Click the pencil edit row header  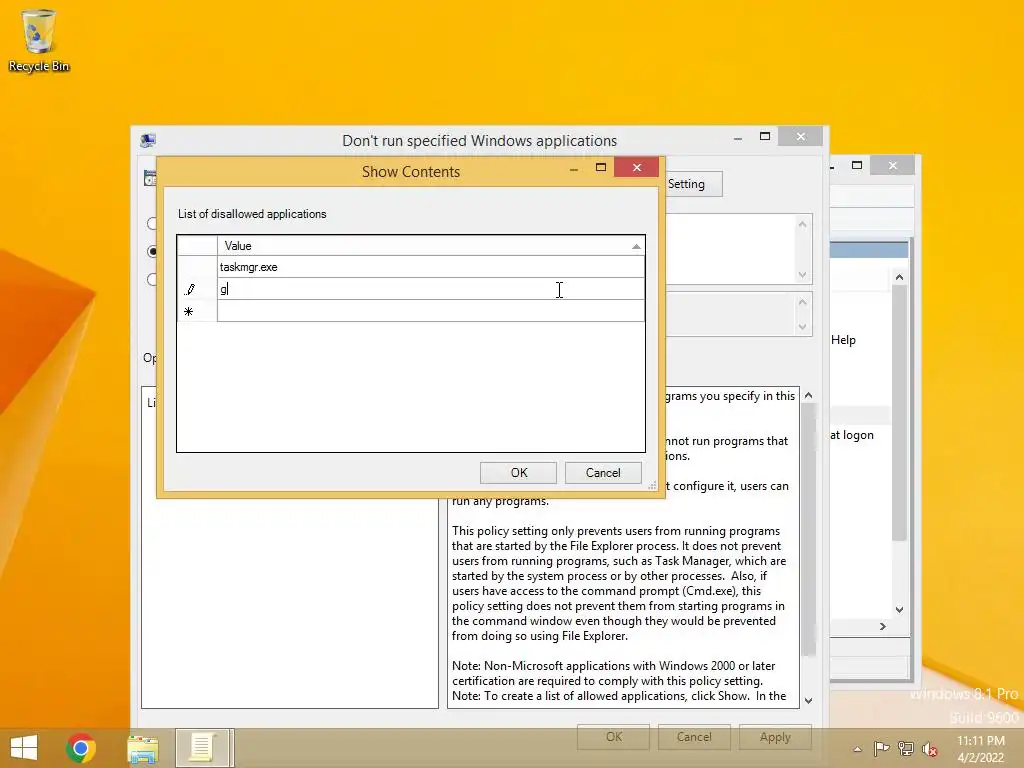(197, 289)
